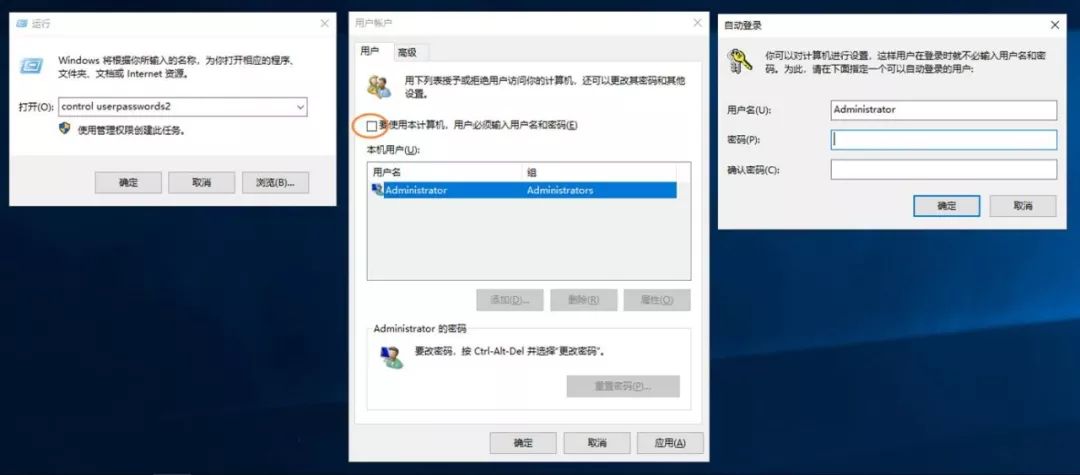Click the Open input with control userpasswords2
The image size is (1080, 475).
click(x=183, y=107)
